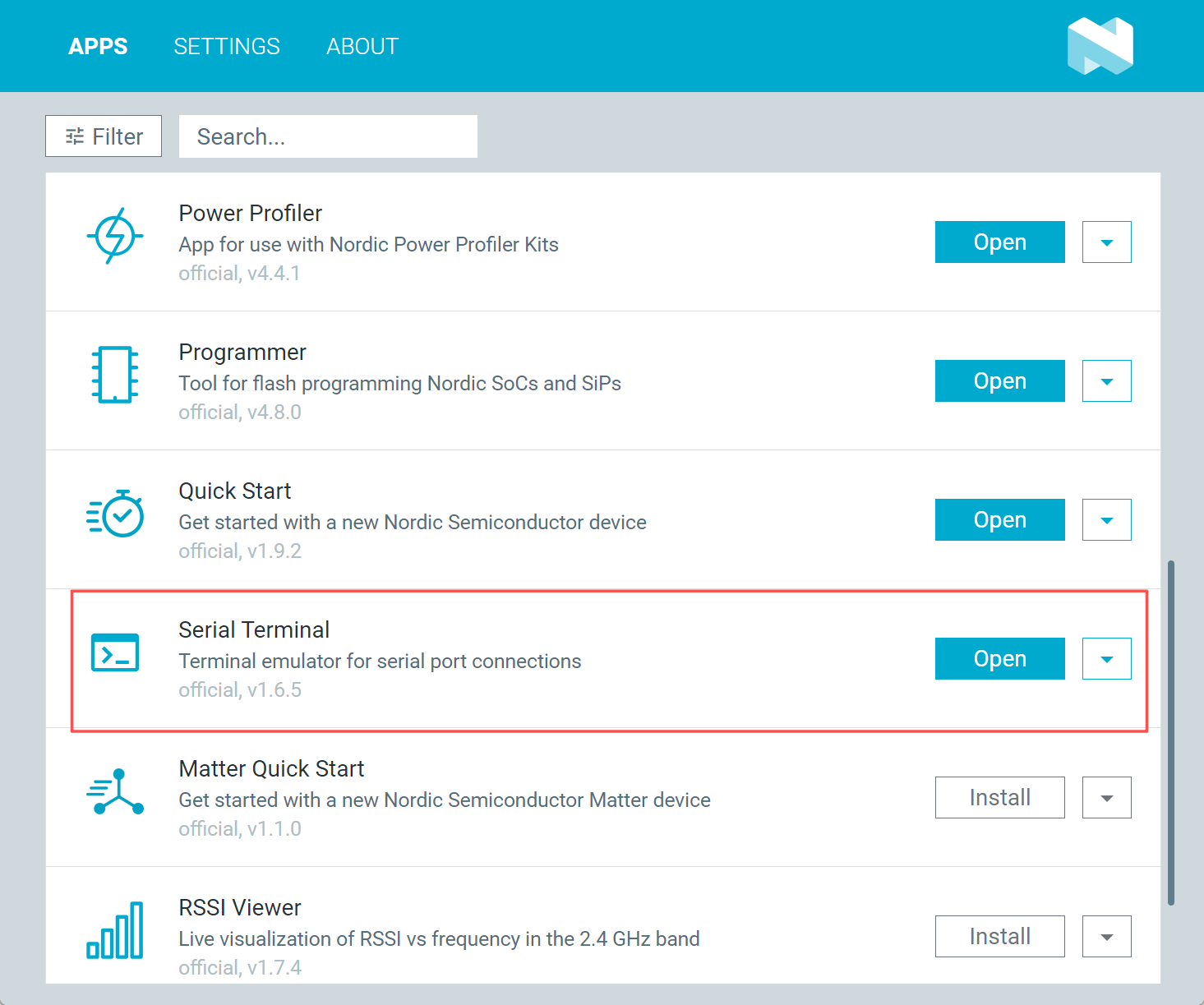The image size is (1204, 1005).
Task: Expand the RSSI Viewer dropdown arrow
Action: point(1107,937)
